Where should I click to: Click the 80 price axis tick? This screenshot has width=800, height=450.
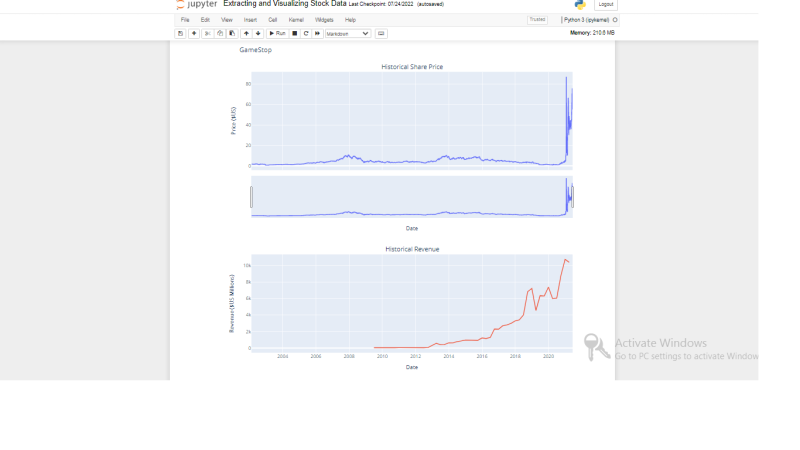(x=248, y=84)
